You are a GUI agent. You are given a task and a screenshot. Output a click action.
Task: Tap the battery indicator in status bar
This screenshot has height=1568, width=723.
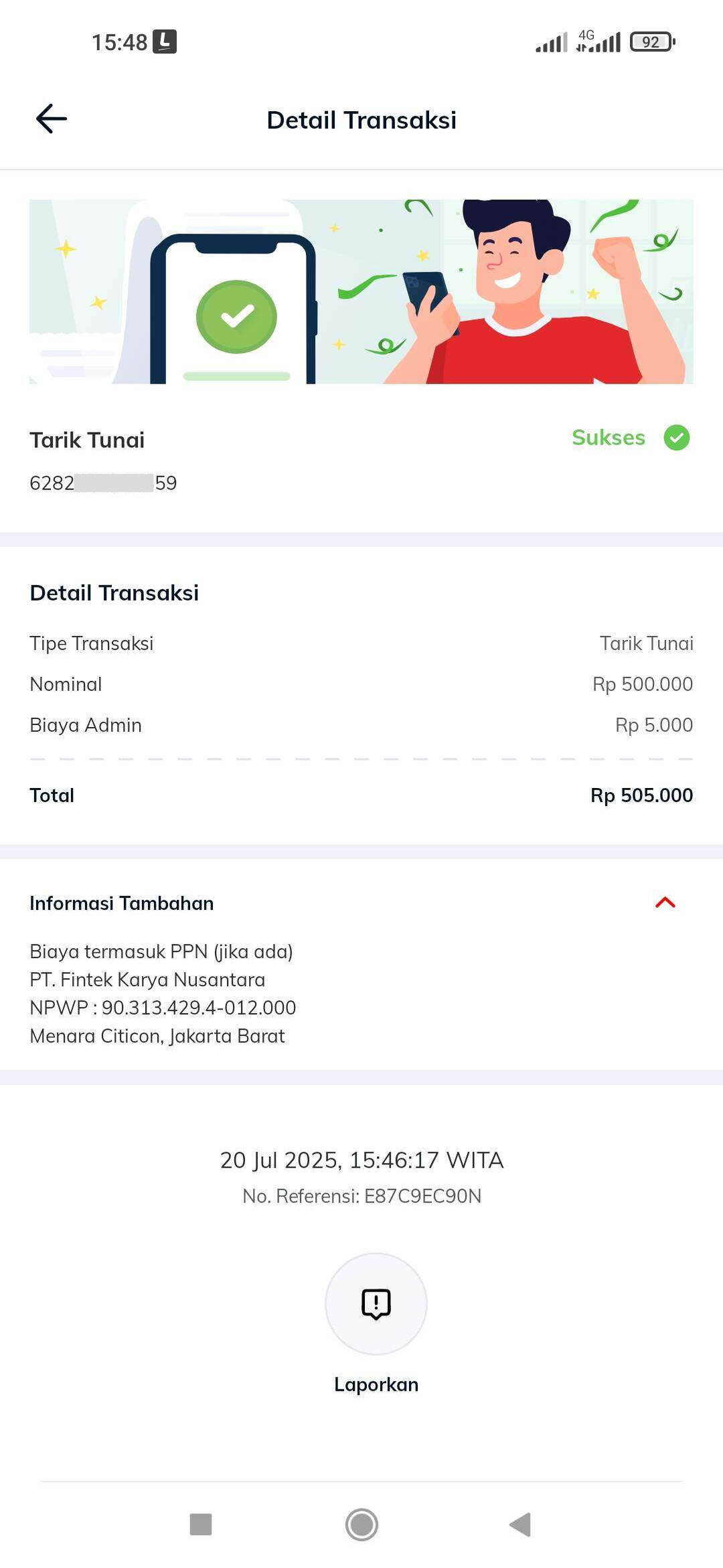(x=652, y=42)
